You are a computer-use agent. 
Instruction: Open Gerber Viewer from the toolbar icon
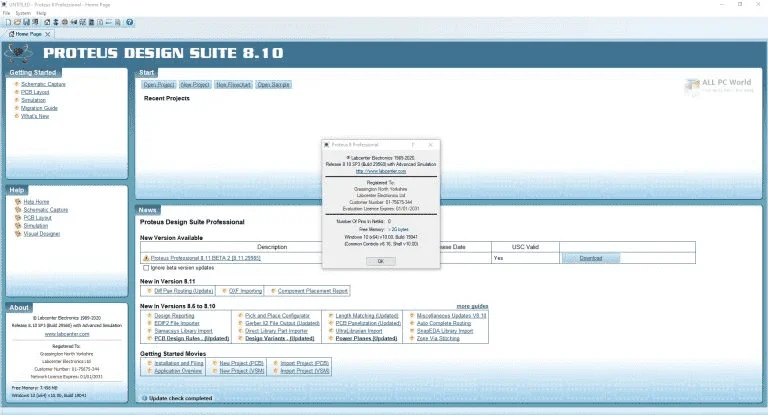pos(83,22)
